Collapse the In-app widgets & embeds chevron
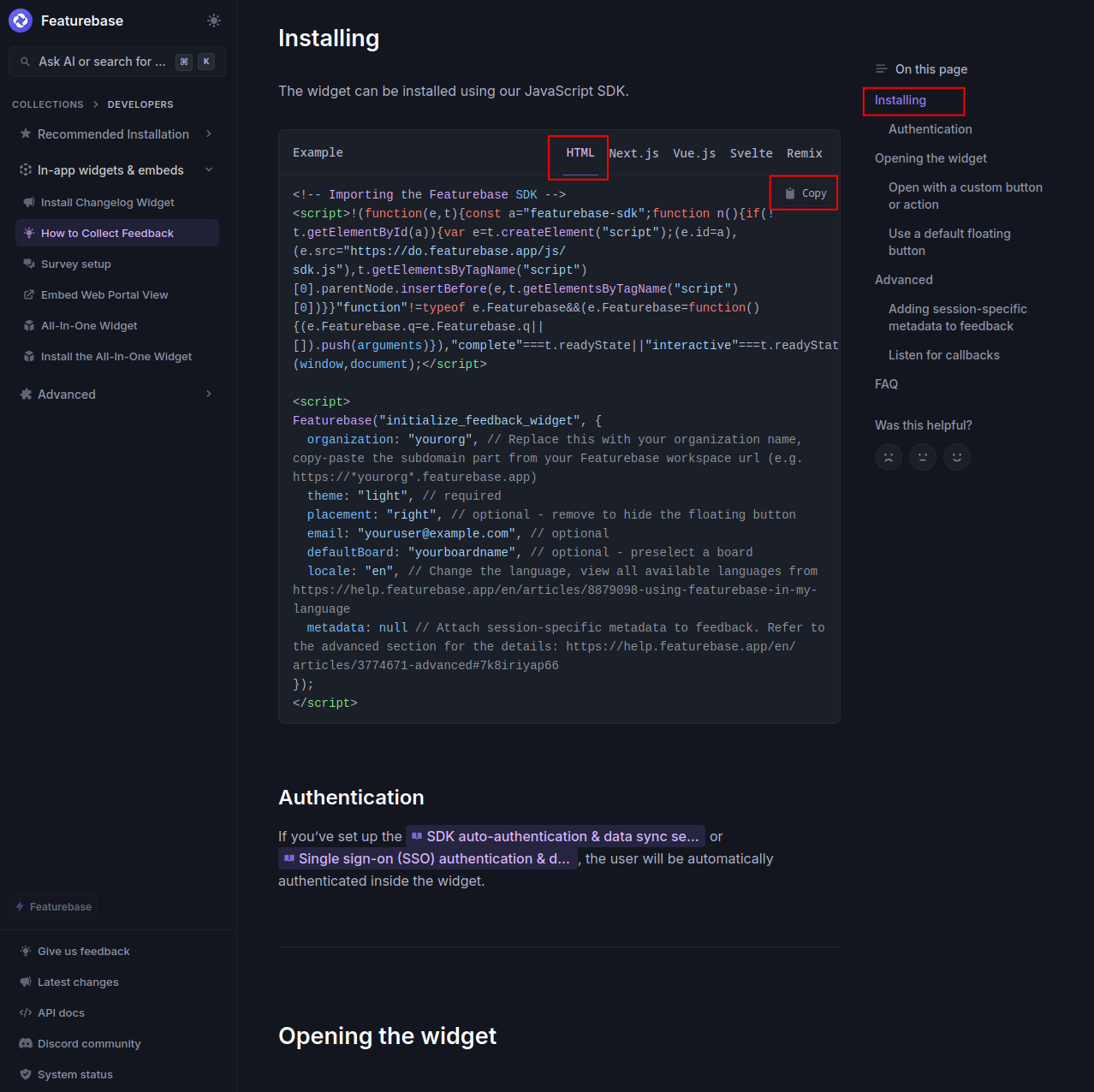This screenshot has height=1092, width=1094. [x=209, y=170]
